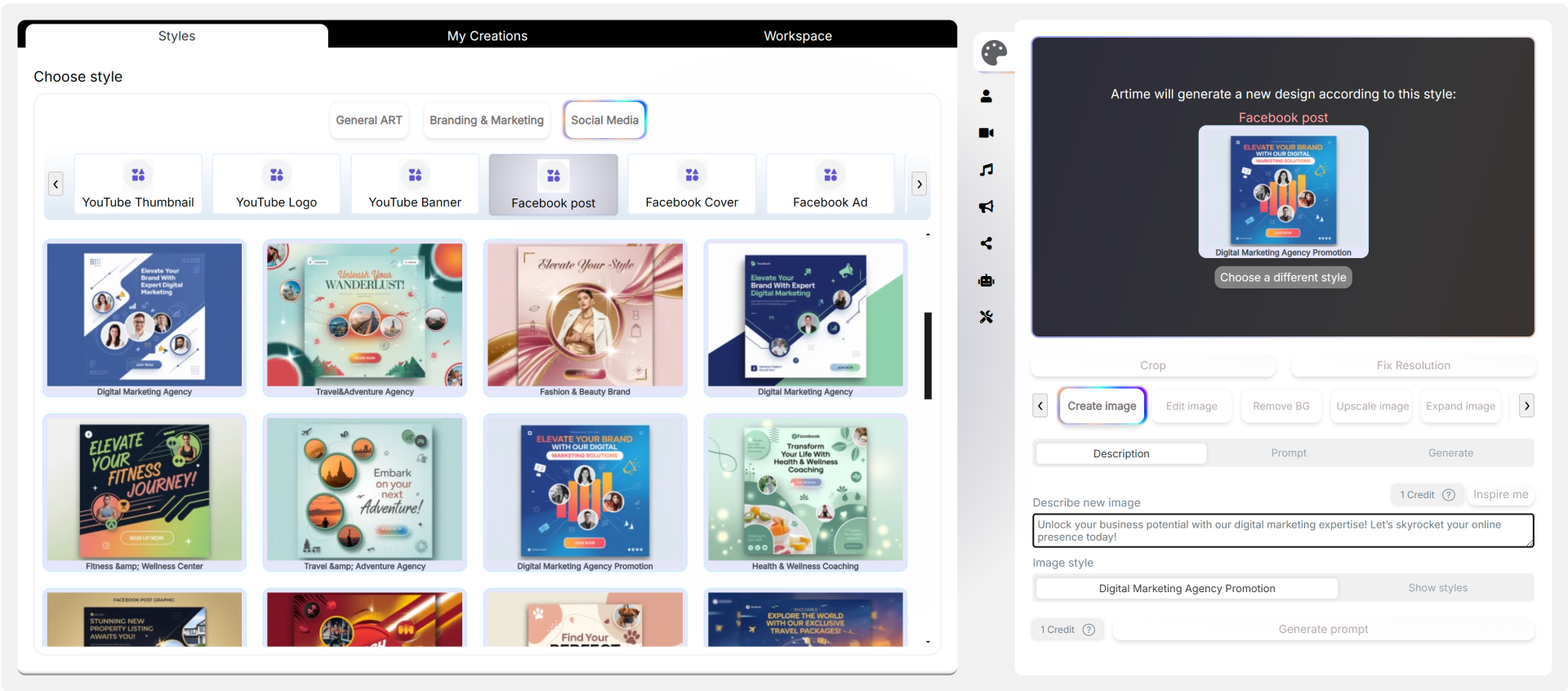Click the 1 Credit help icon beside Inspire me
The height and width of the screenshot is (691, 1568).
point(1449,495)
